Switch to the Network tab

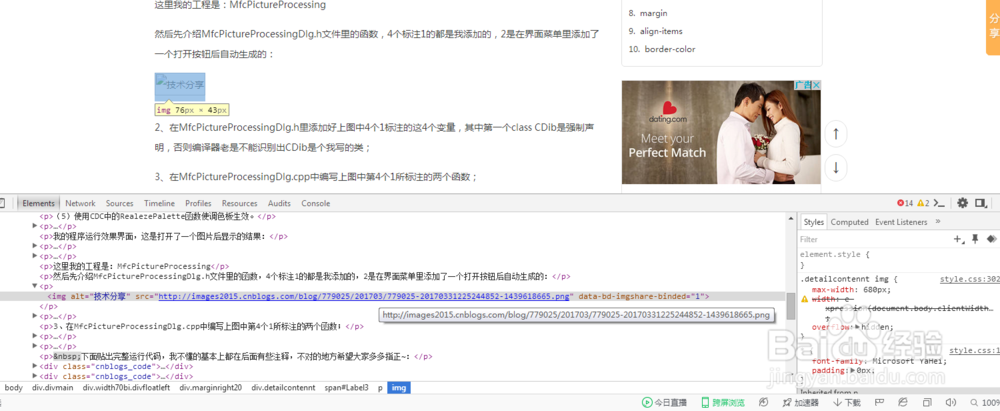[80, 203]
